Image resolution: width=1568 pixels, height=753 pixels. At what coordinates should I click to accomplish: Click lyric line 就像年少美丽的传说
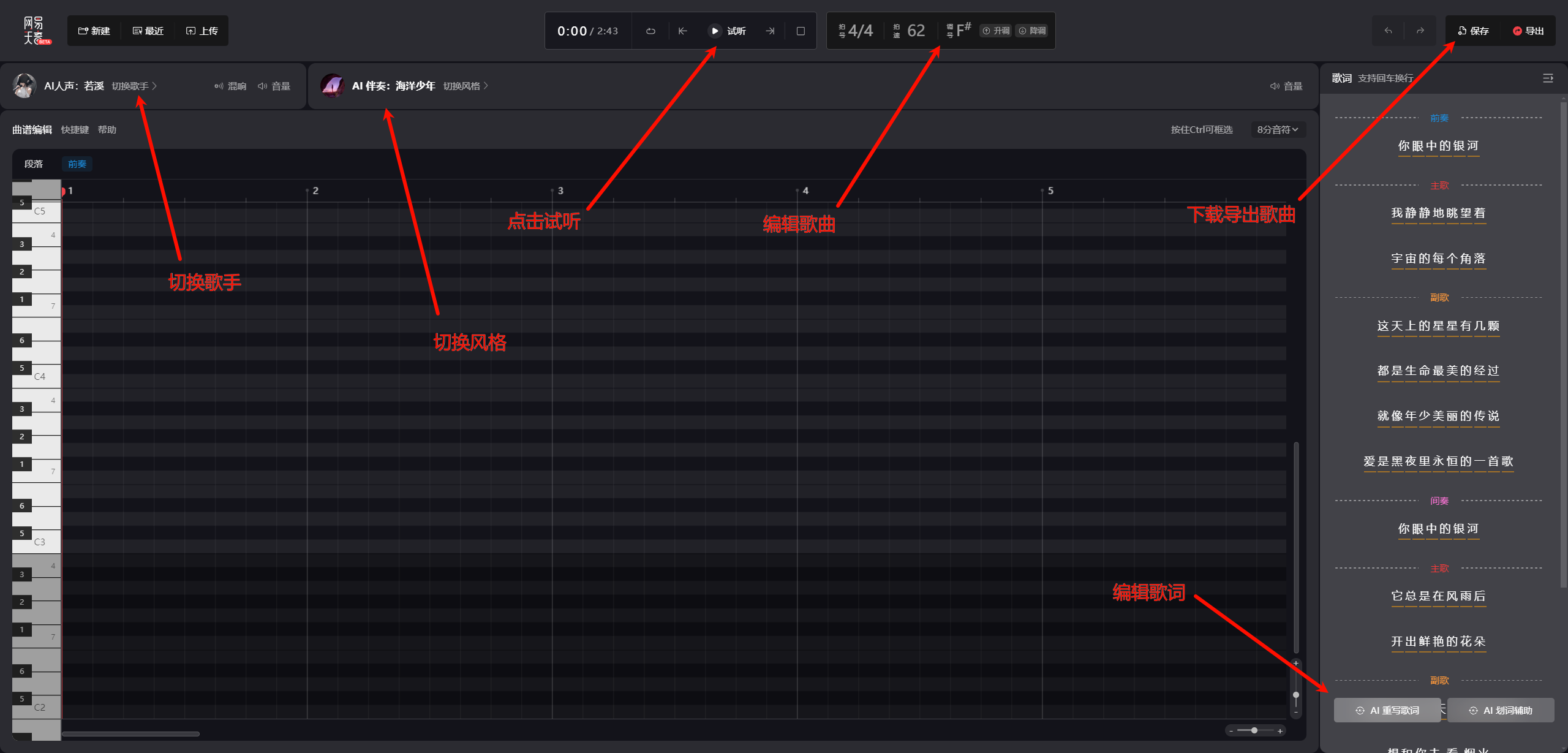[x=1439, y=416]
